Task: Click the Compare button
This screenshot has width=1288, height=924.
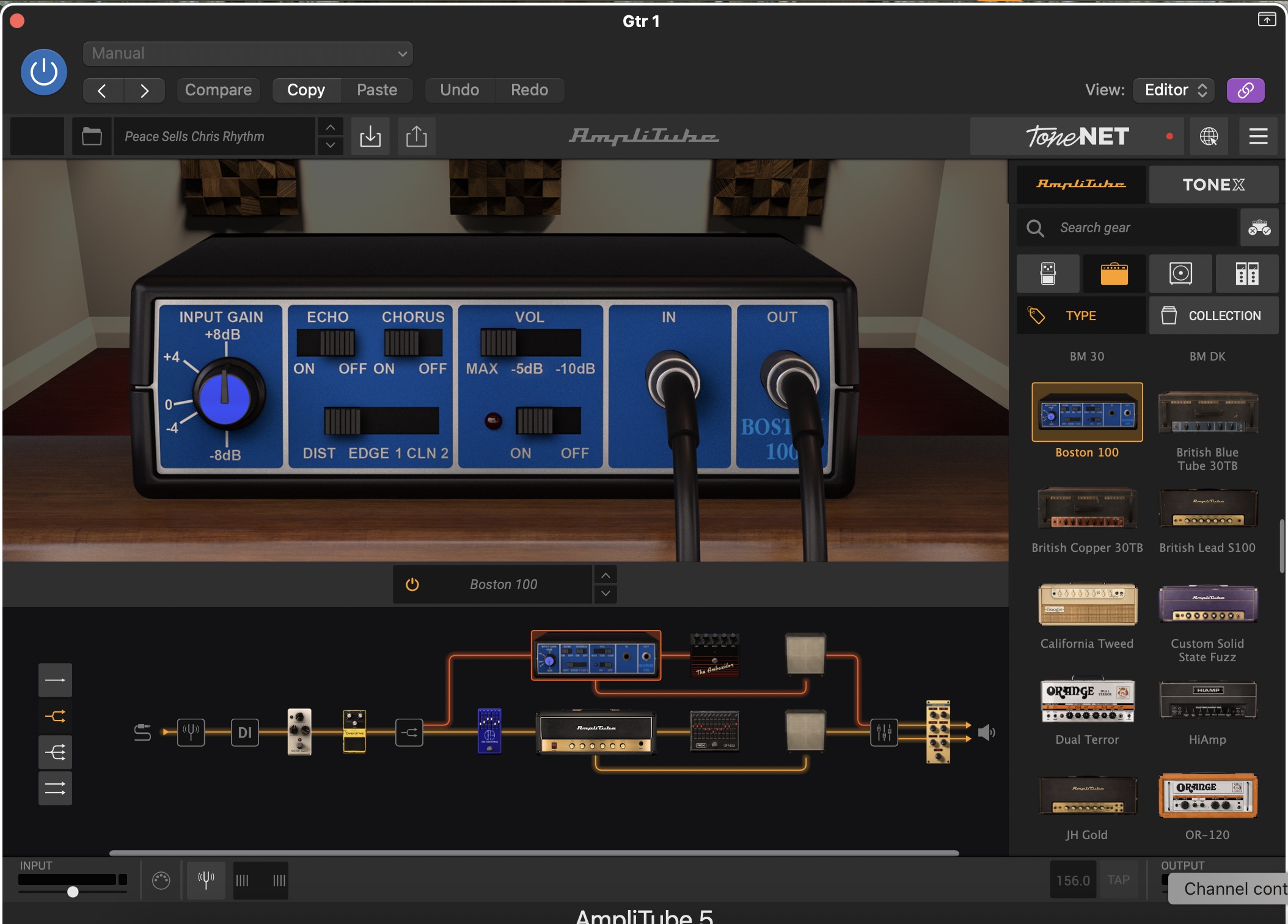Action: pyautogui.click(x=218, y=90)
